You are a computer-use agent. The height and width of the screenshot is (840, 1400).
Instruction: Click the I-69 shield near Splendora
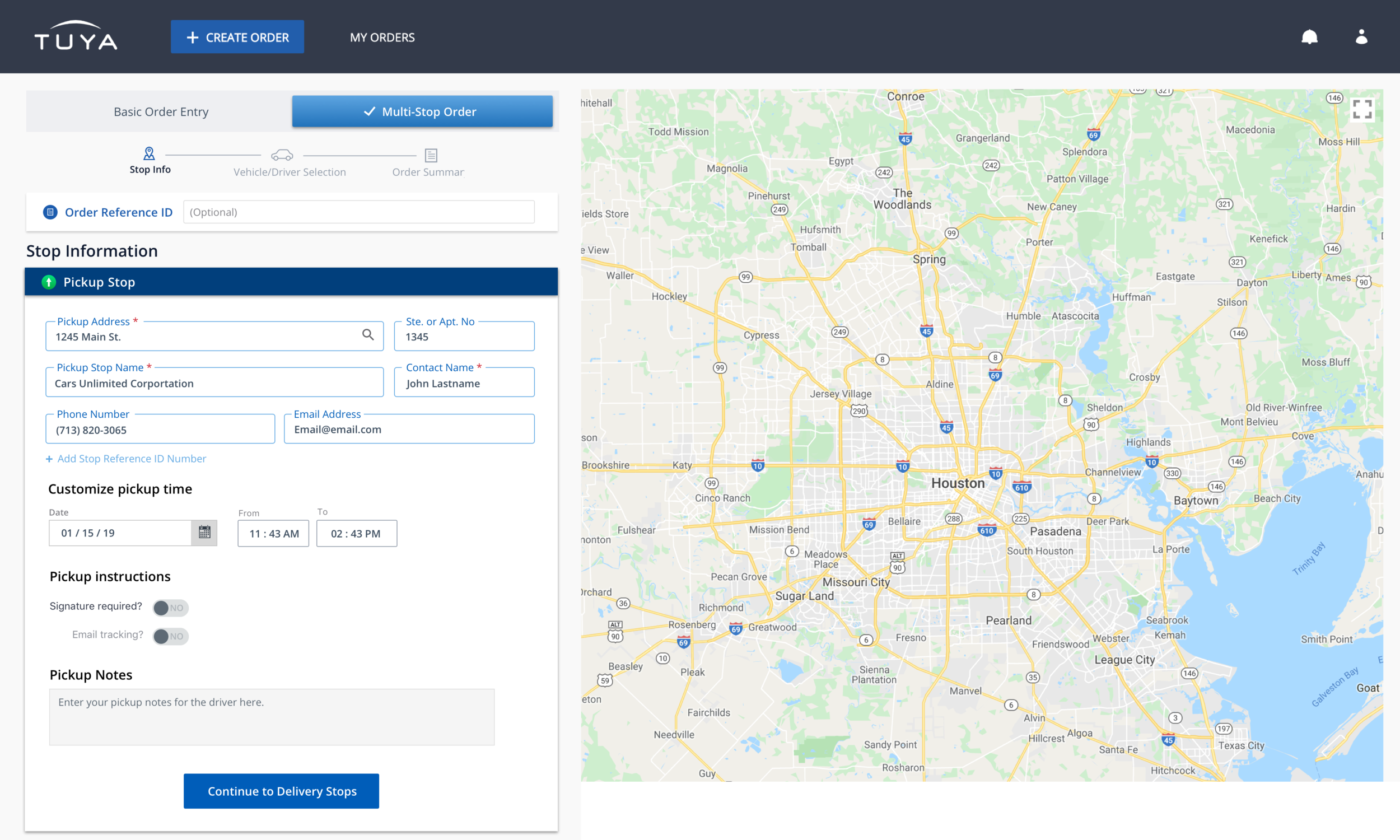(1093, 134)
